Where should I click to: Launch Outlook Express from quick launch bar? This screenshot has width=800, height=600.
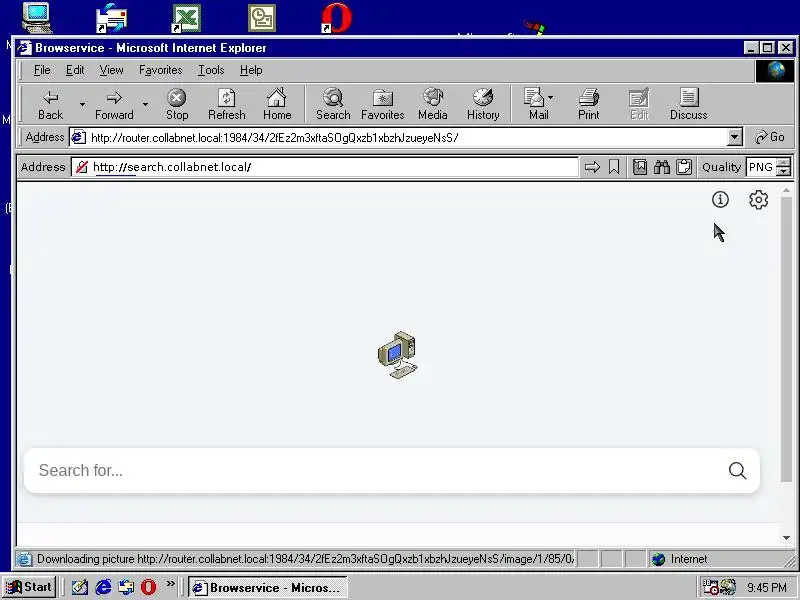point(126,587)
